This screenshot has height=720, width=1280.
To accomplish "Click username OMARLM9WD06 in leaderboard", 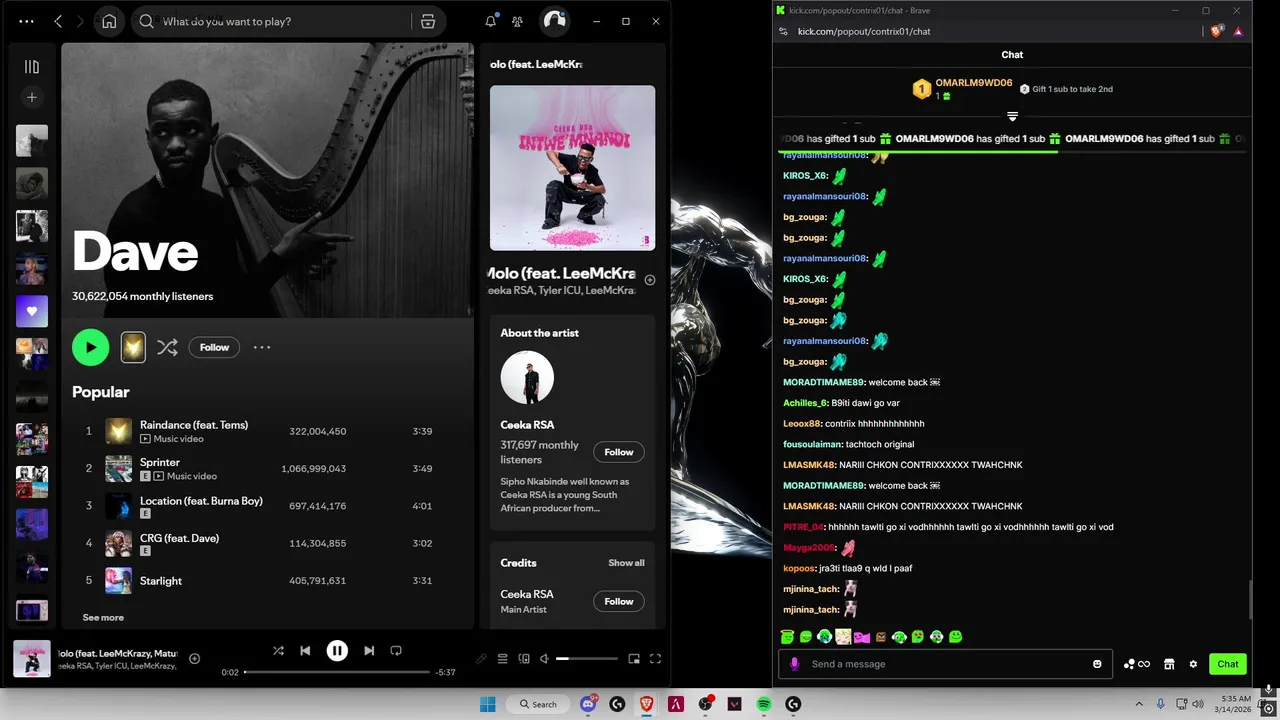I will pyautogui.click(x=974, y=83).
